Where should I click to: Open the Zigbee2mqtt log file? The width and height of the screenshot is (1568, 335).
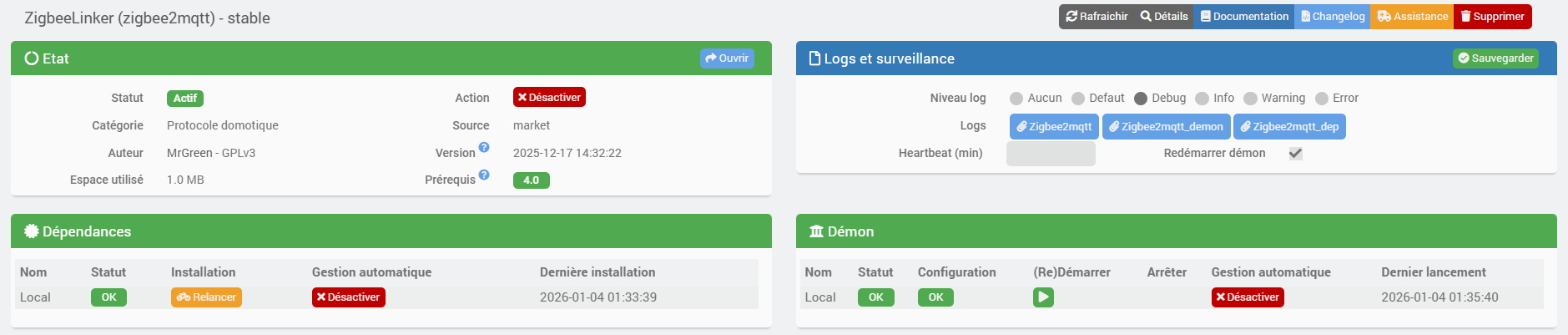pos(1054,127)
